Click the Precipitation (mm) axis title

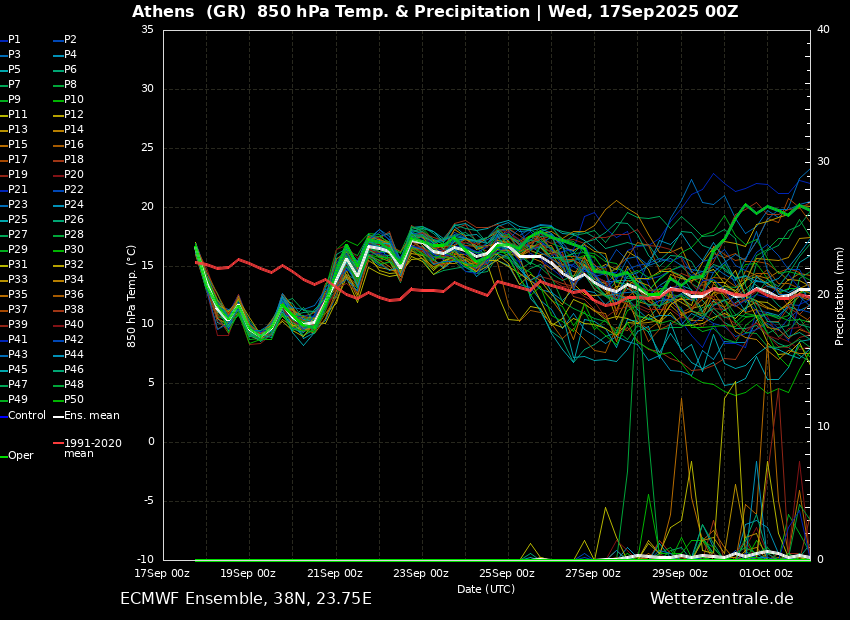pos(840,296)
